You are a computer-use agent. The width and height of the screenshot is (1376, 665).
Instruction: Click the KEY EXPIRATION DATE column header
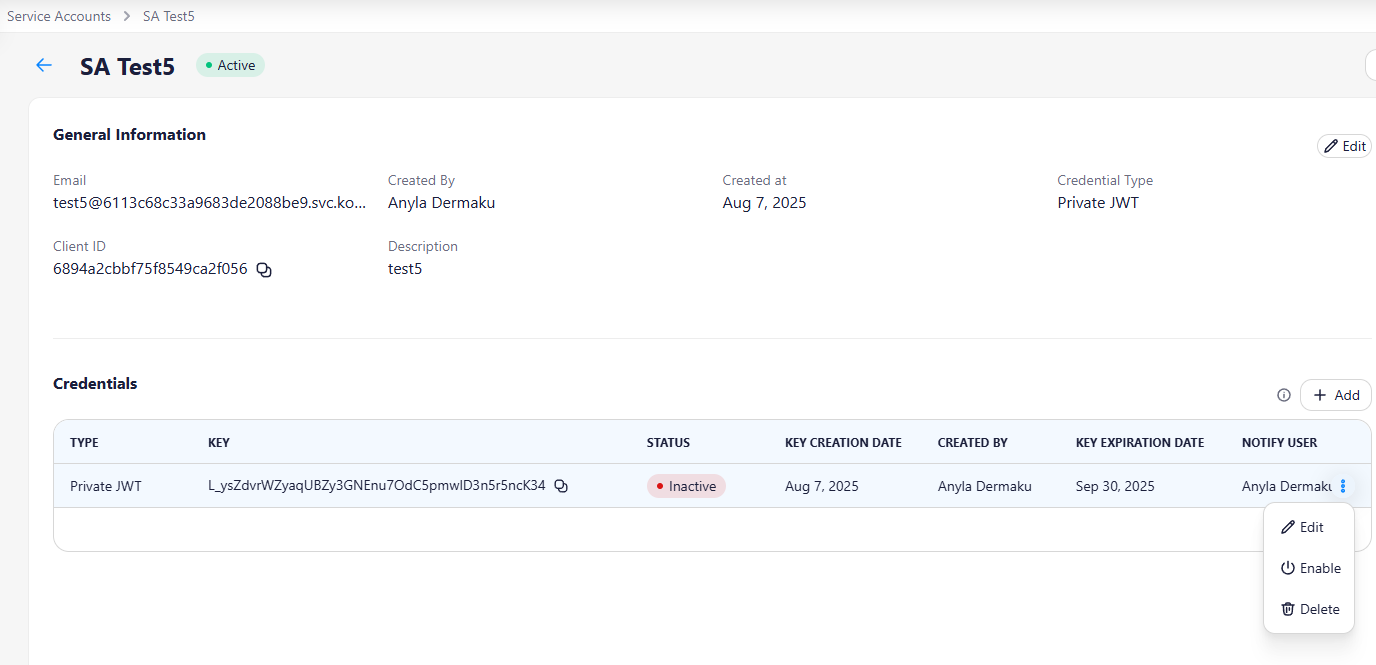1139,442
